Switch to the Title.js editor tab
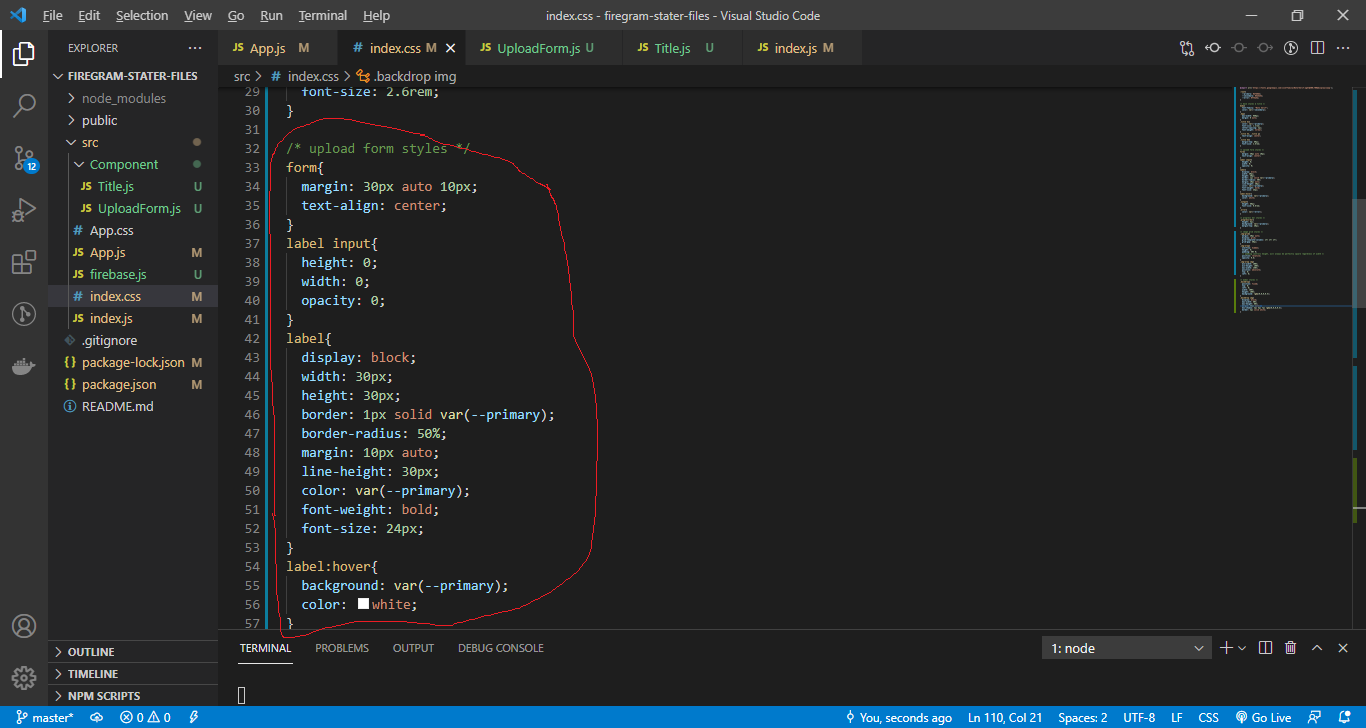The image size is (1366, 728). [x=683, y=48]
